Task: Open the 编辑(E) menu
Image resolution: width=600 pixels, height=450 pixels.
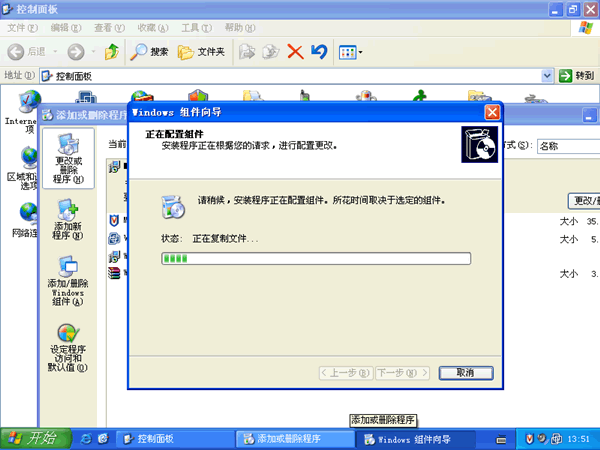Action: 66,28
